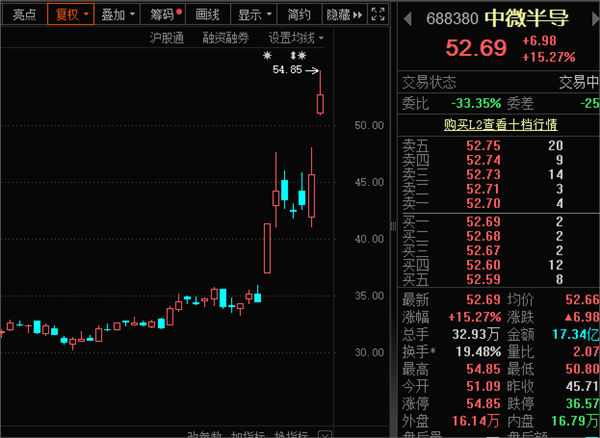600x438 pixels.
Task: Click the star event marker above the chart
Action: click(x=267, y=55)
